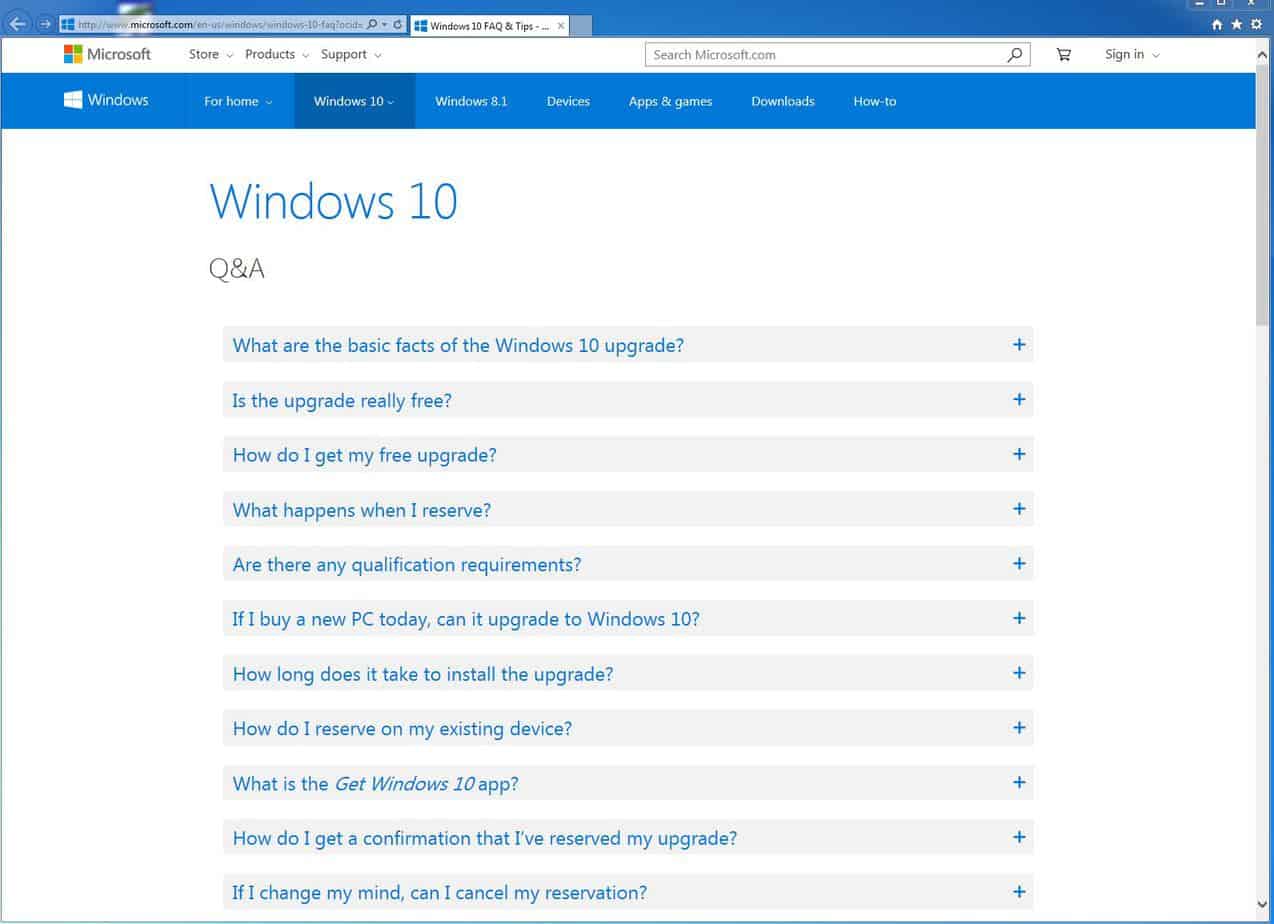Expand plus for 'If I buy a new PC today'
The image size is (1274, 924).
click(x=1019, y=618)
